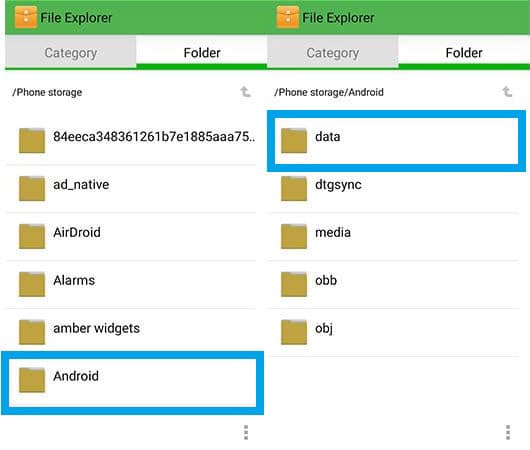Select Folder tab in left pane

[202, 52]
